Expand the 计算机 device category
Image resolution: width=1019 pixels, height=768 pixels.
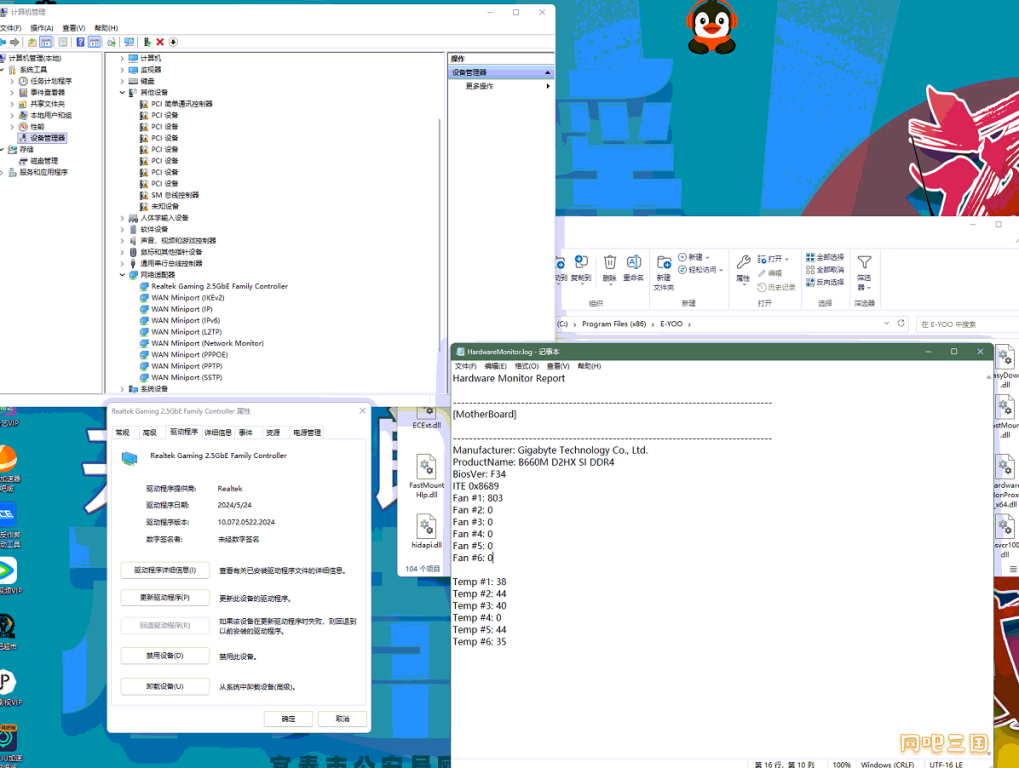tap(122, 58)
